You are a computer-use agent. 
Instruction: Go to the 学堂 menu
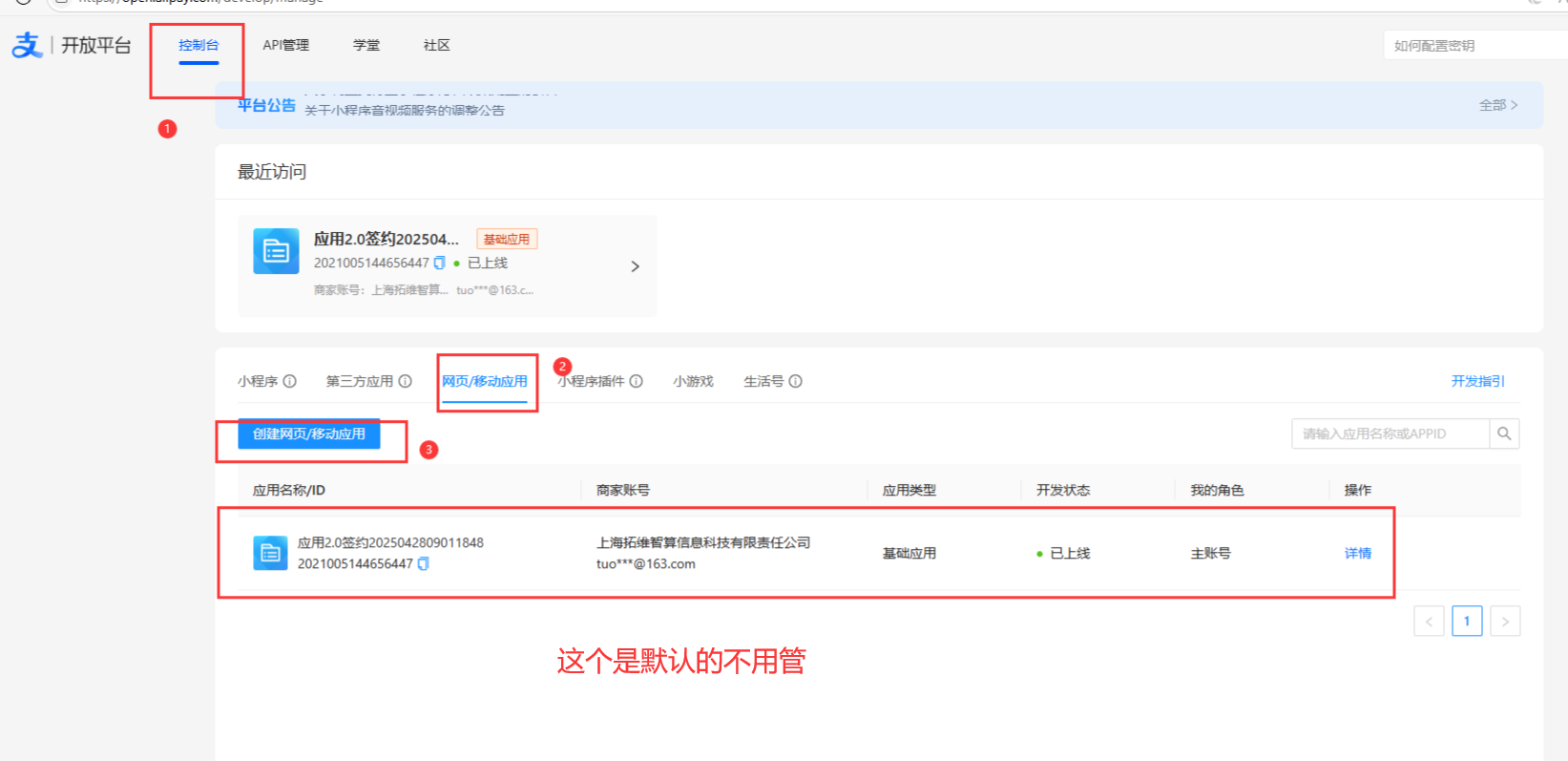(x=366, y=45)
